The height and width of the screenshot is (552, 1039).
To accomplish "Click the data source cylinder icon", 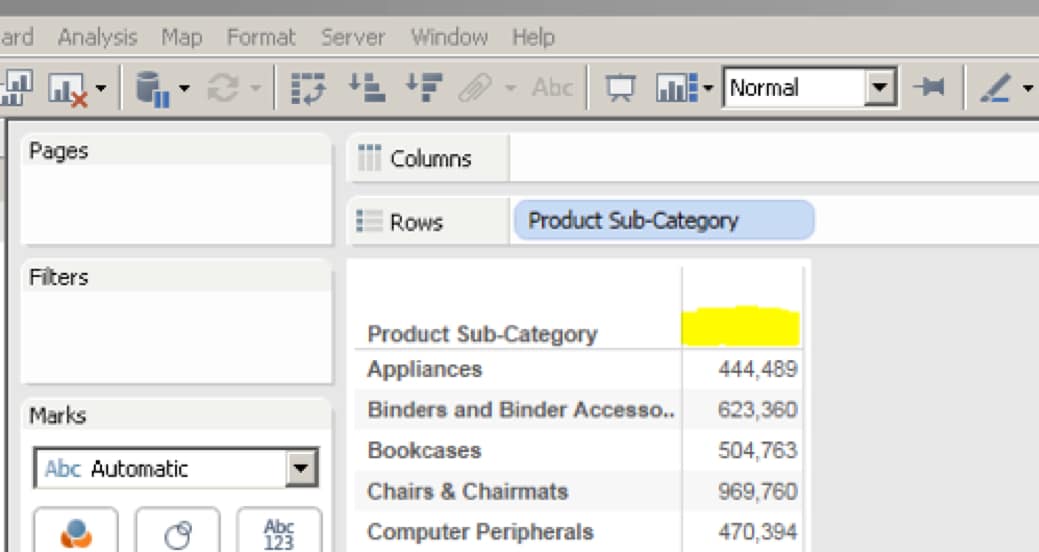I will tap(150, 89).
